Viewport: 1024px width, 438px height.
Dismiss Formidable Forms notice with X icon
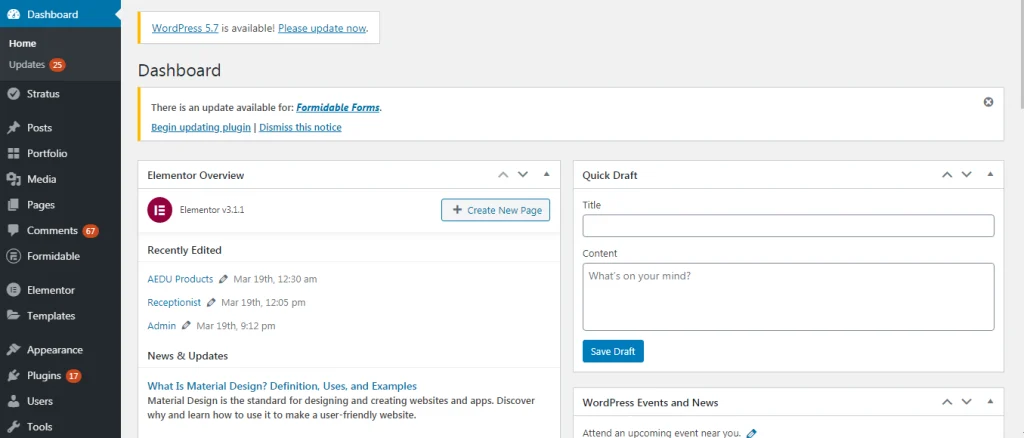[988, 102]
